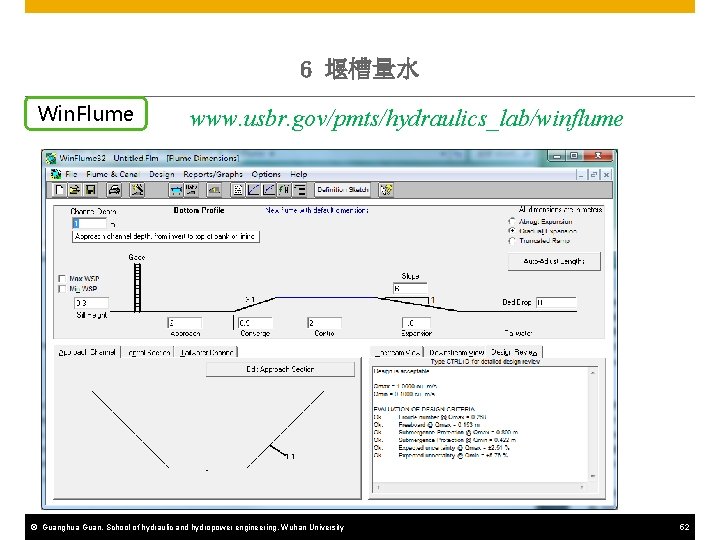
Task: Click the Approach length input field
Action: [x=185, y=323]
